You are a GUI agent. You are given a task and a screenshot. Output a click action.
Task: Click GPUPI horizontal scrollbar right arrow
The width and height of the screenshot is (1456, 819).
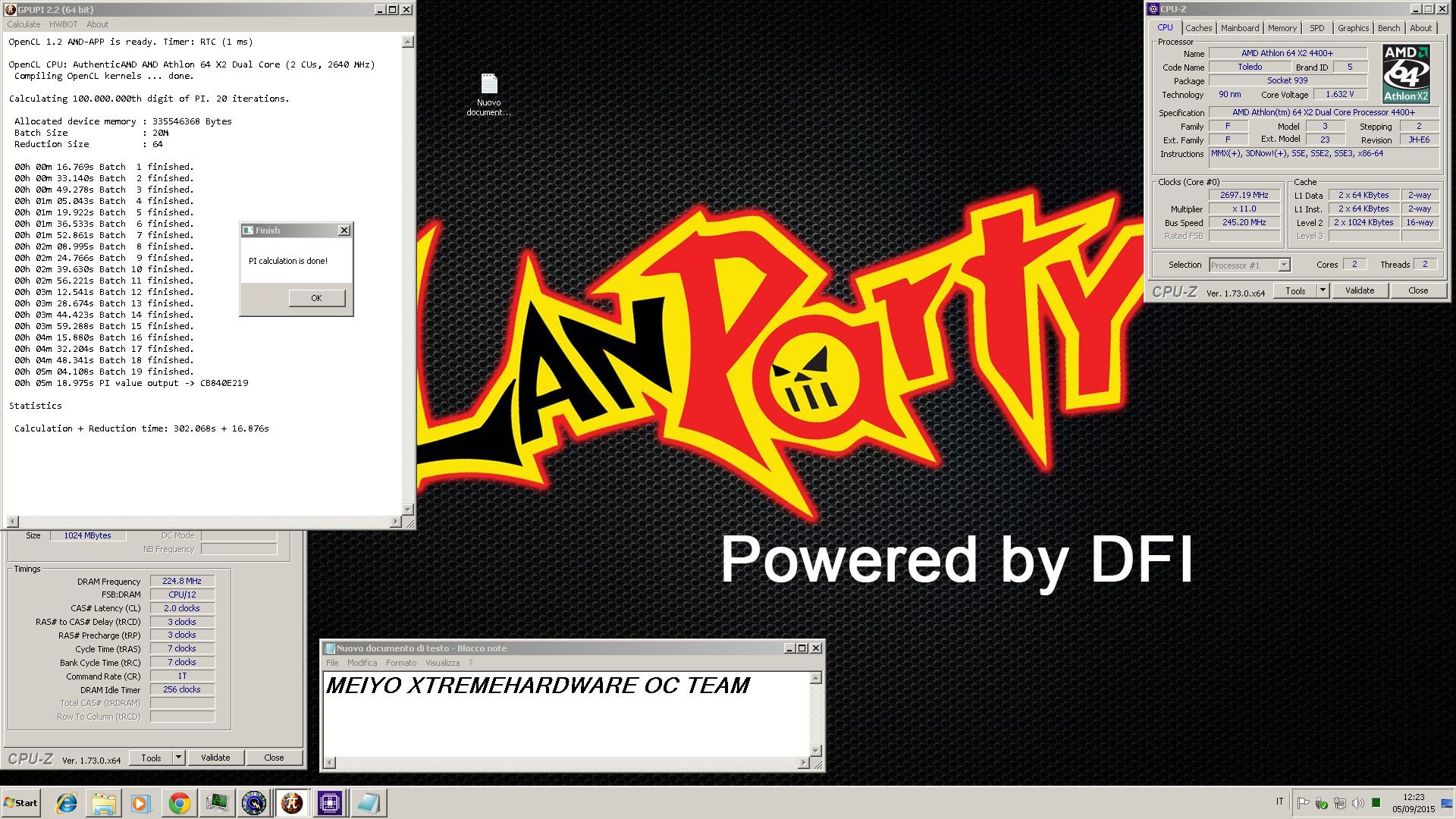pyautogui.click(x=396, y=522)
